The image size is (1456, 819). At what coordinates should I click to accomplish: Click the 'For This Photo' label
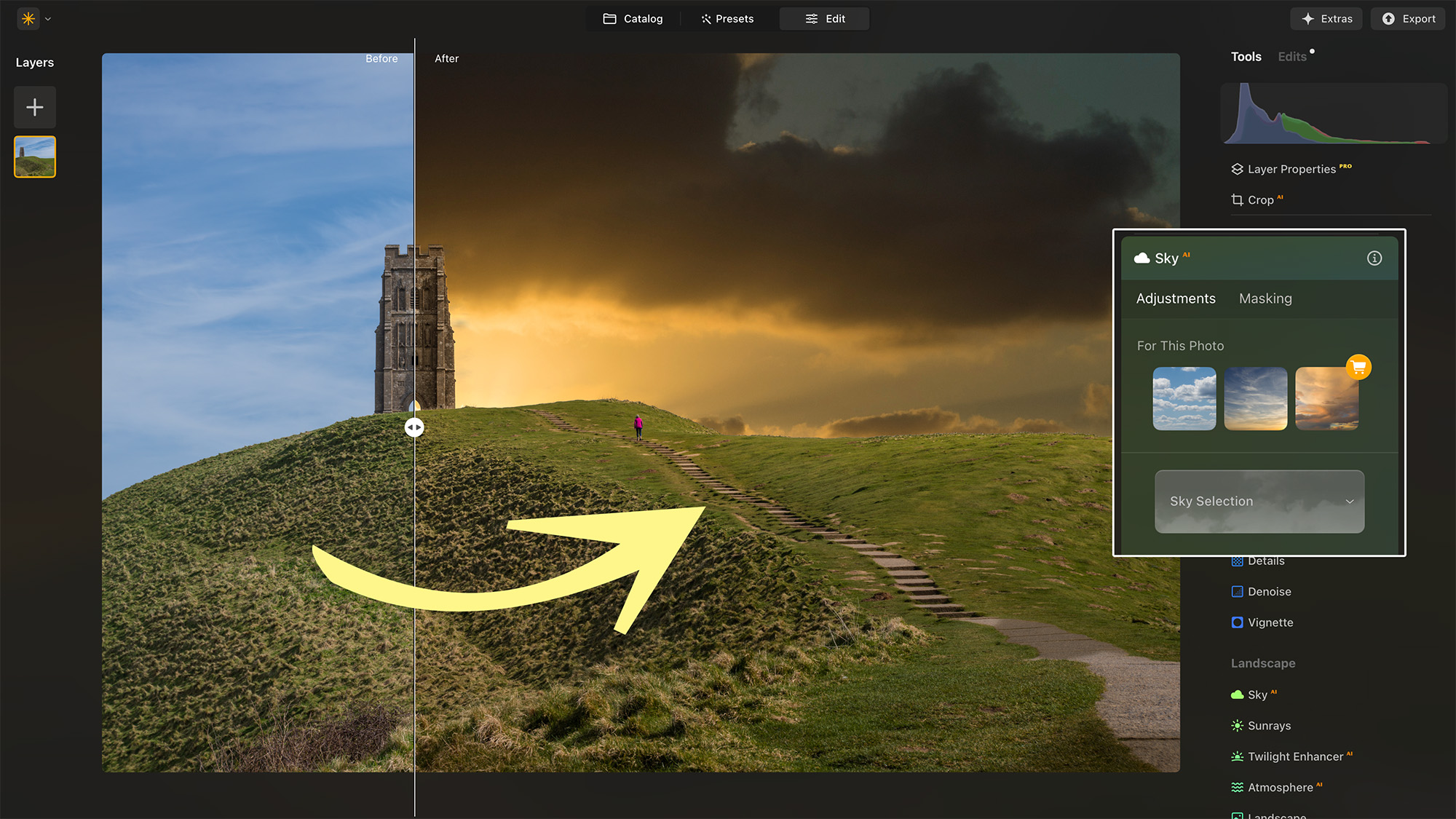tap(1180, 346)
